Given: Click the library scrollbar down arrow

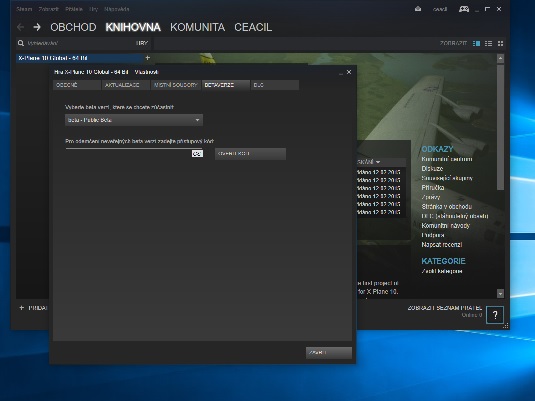Looking at the screenshot, I should (x=500, y=293).
